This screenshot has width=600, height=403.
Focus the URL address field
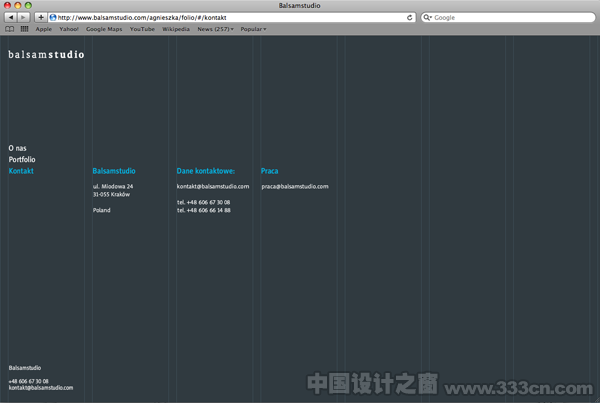pos(231,18)
